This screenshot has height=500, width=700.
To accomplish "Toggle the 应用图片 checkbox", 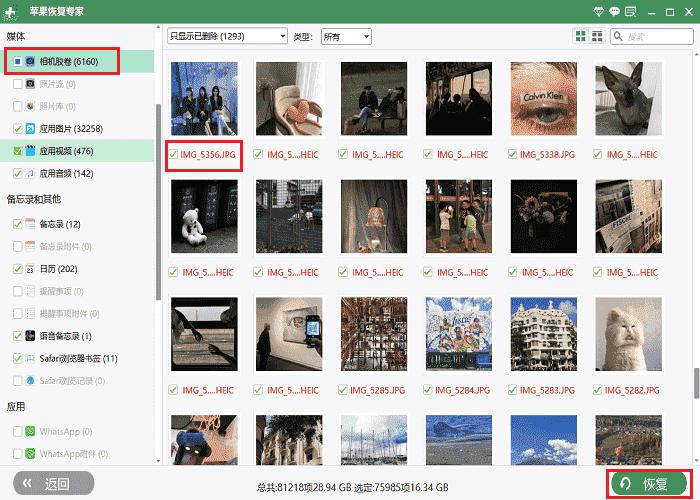I will click(17, 129).
